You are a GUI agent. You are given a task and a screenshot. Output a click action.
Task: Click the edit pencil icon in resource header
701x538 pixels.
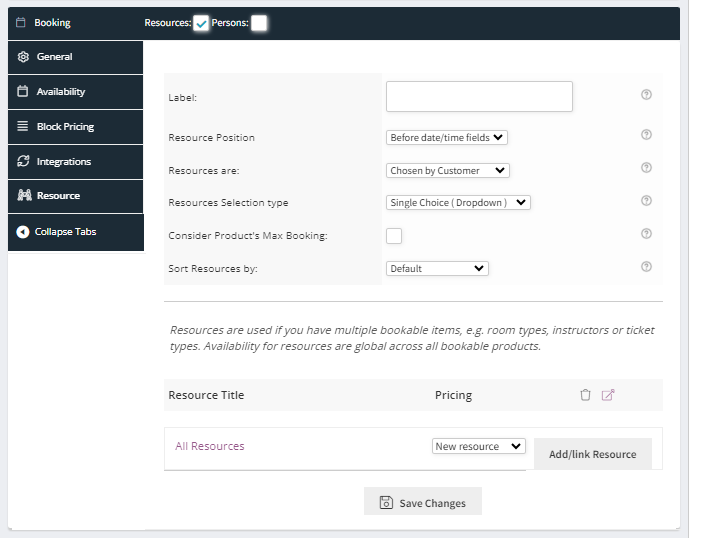pos(608,395)
